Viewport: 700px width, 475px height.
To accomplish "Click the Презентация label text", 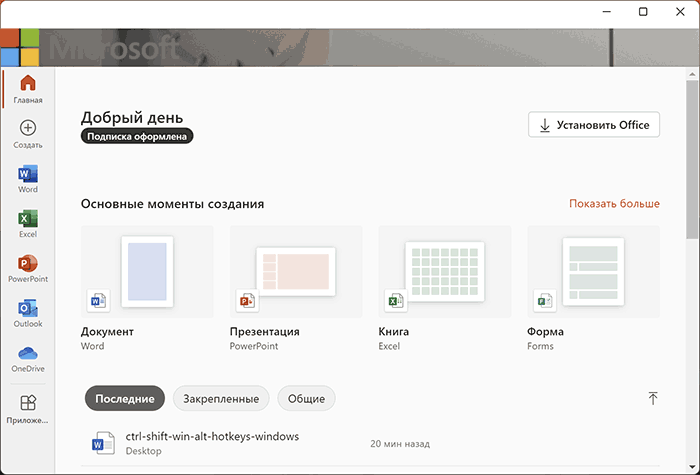I will click(x=265, y=332).
